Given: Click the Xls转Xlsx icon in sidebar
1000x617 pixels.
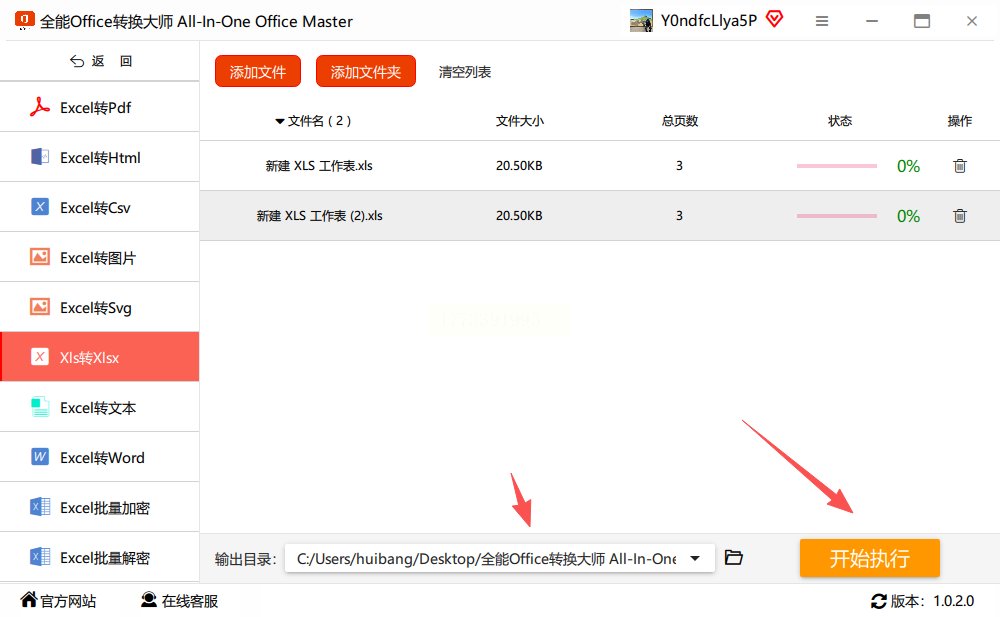Looking at the screenshot, I should [40, 357].
